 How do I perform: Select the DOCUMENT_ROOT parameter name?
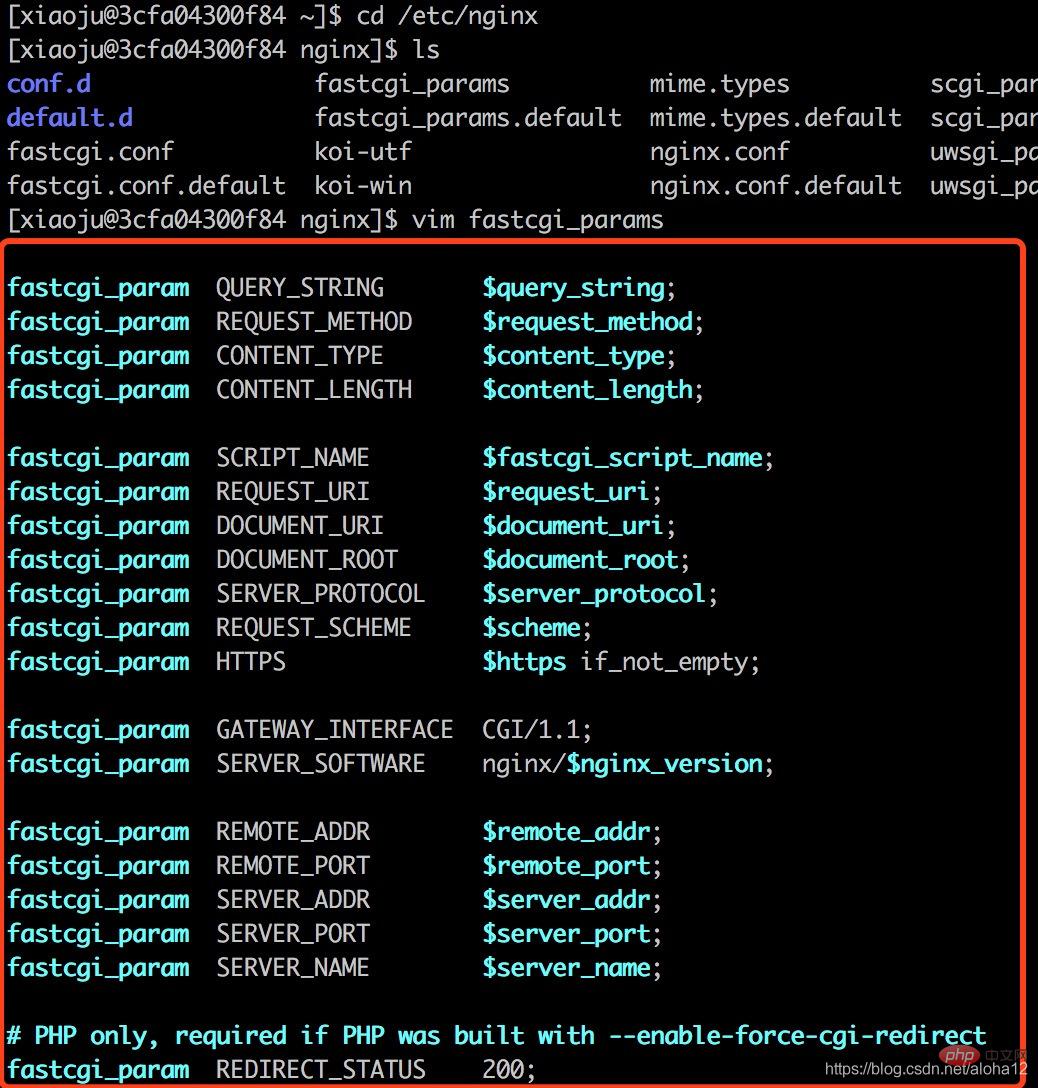(x=307, y=560)
